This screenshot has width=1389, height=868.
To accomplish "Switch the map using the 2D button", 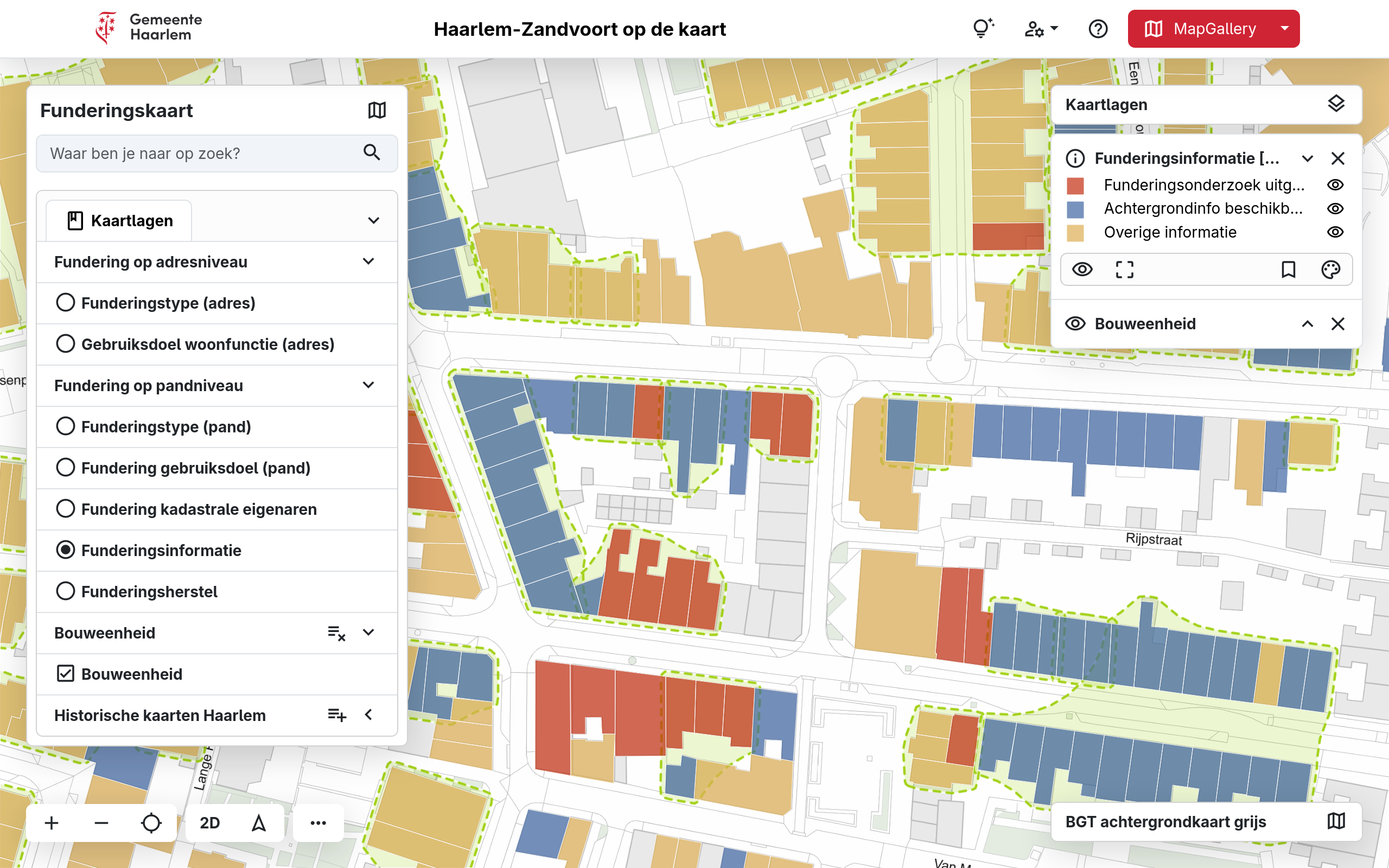I will tap(209, 822).
